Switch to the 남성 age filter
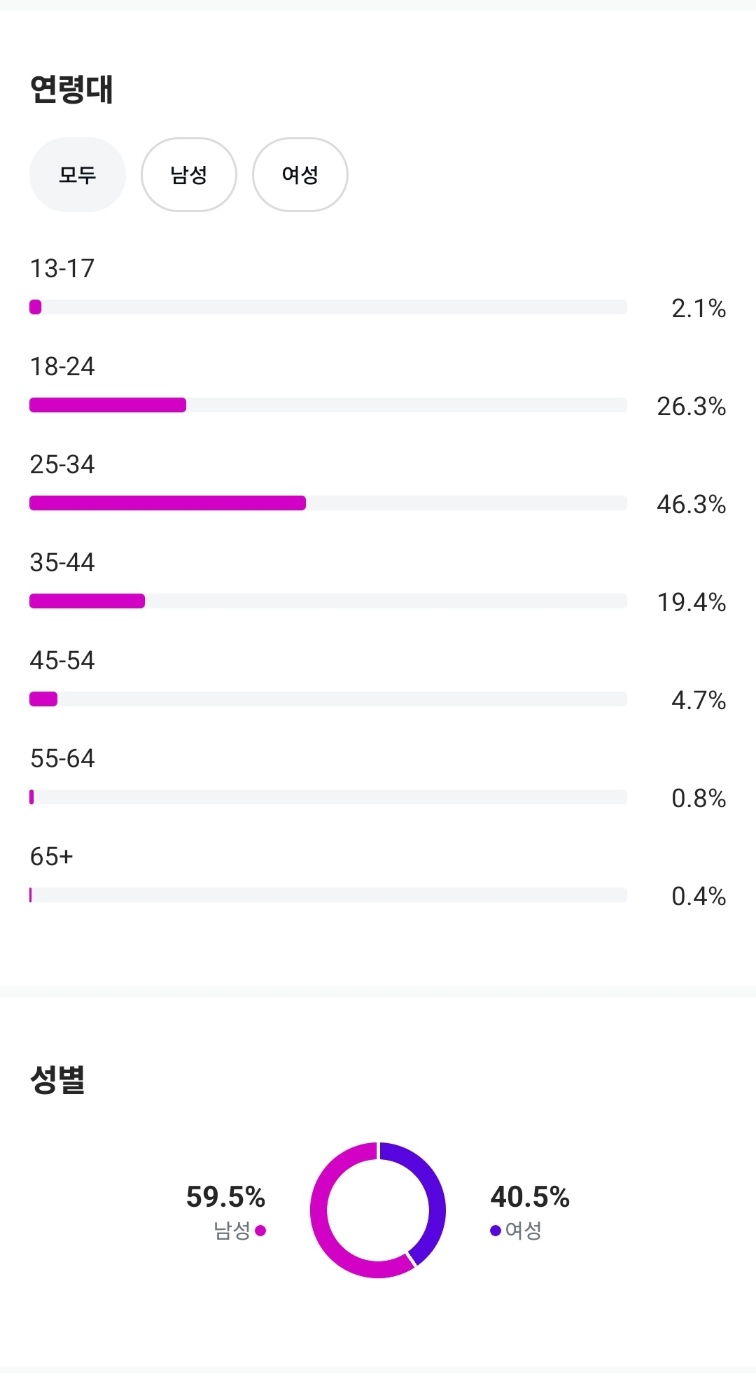756x1373 pixels. (x=189, y=175)
